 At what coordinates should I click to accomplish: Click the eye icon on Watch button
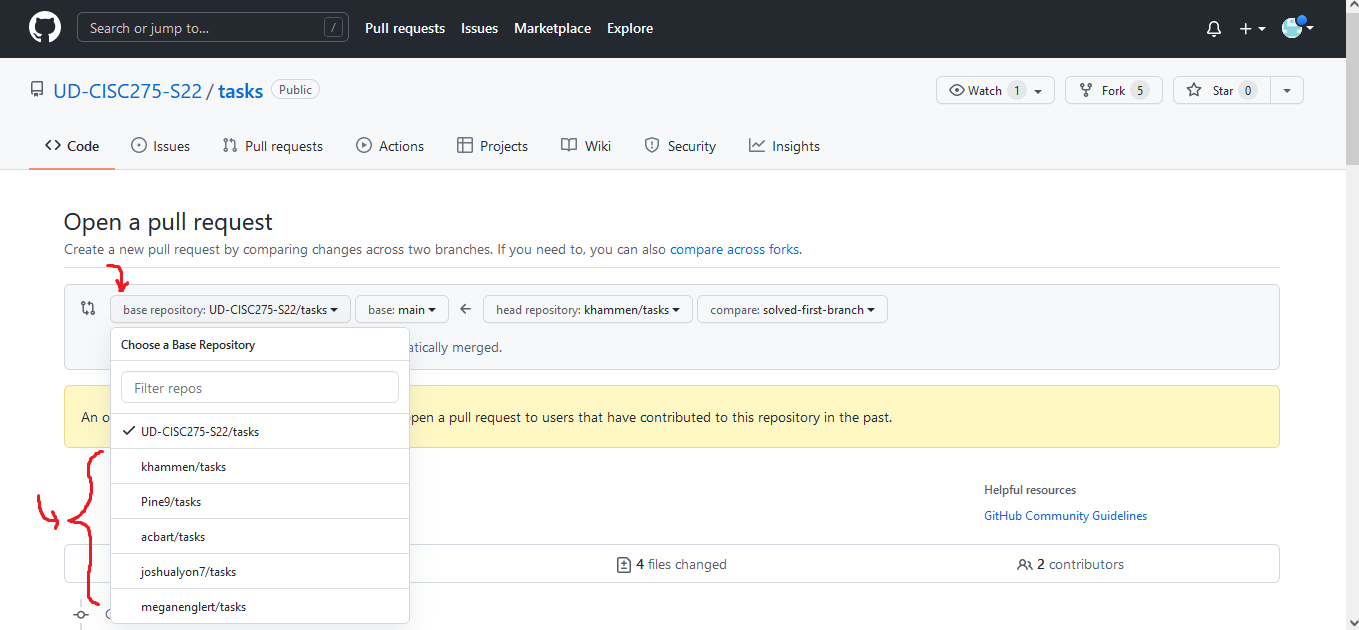pyautogui.click(x=956, y=90)
